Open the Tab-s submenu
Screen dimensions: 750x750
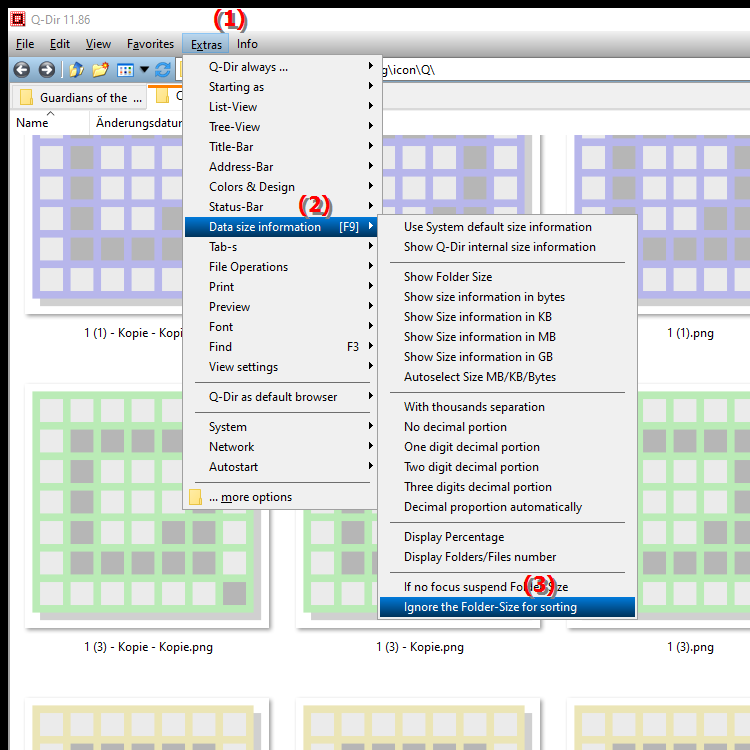281,247
